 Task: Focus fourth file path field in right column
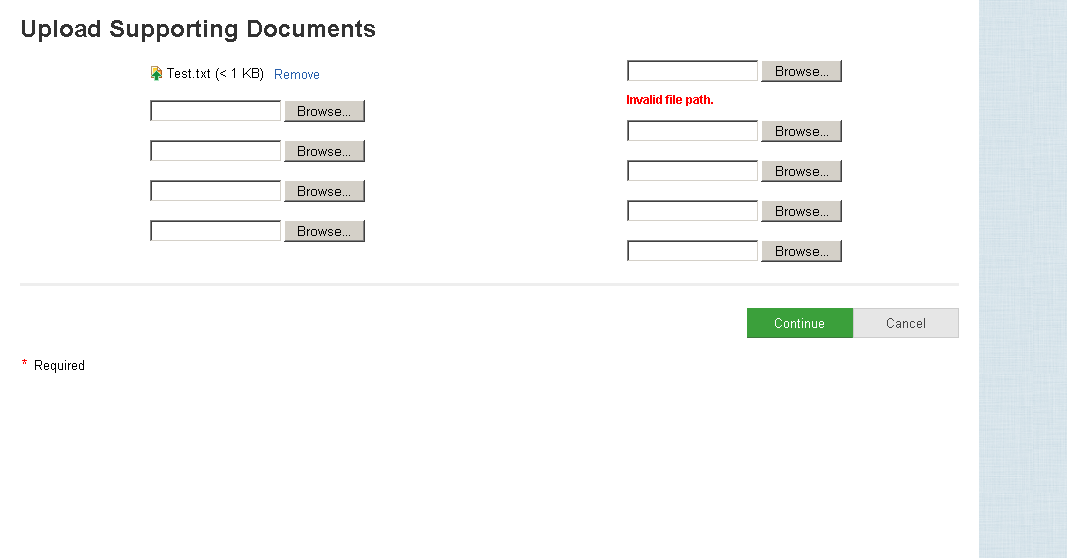(x=693, y=211)
